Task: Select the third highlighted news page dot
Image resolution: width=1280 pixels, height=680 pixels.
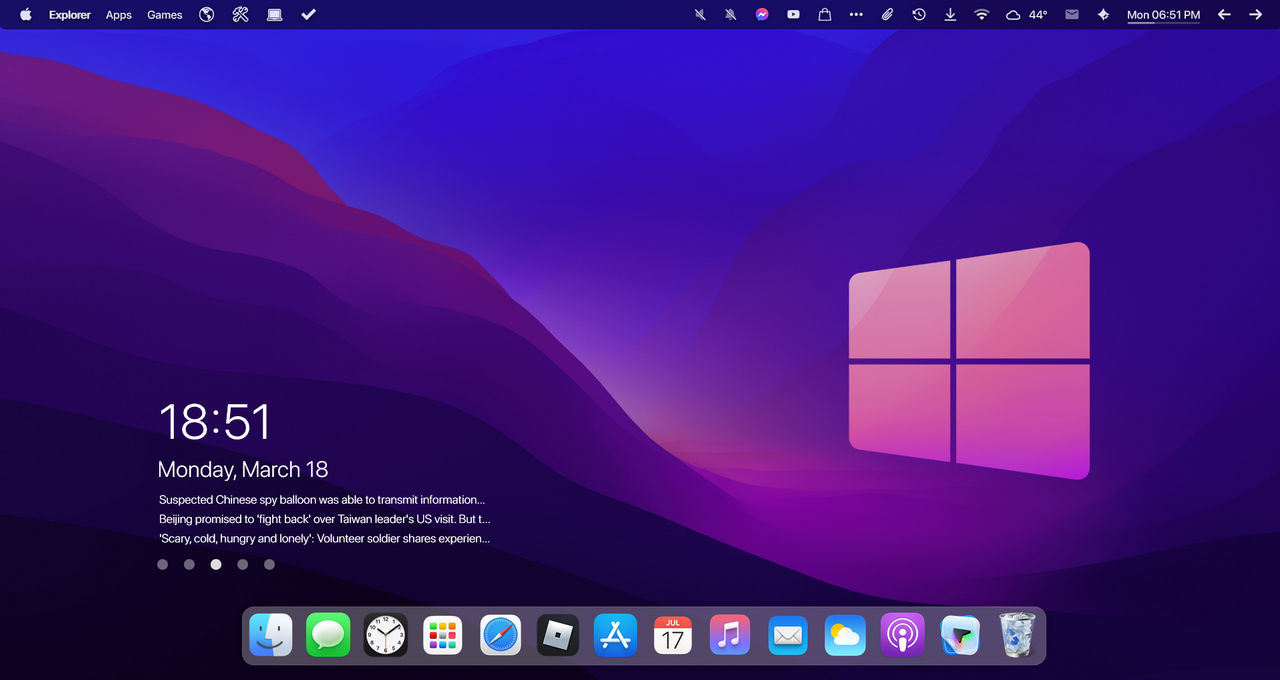Action: click(x=216, y=564)
